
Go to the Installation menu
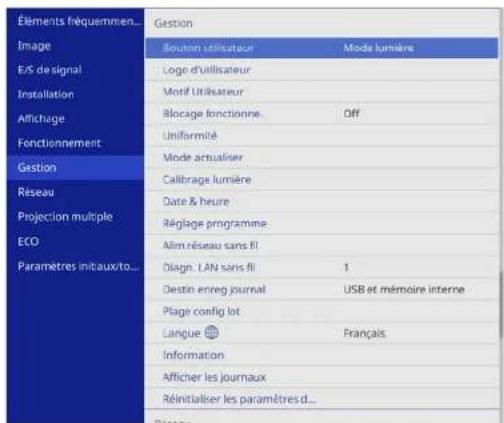75,94
